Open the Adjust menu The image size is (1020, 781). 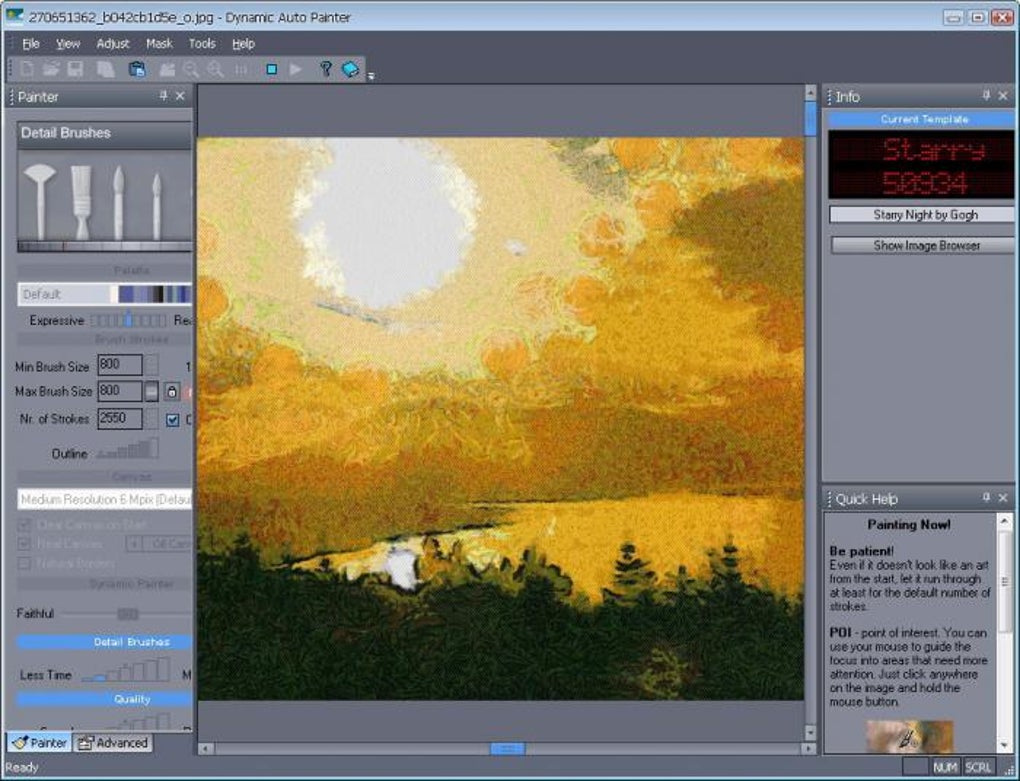pyautogui.click(x=113, y=44)
